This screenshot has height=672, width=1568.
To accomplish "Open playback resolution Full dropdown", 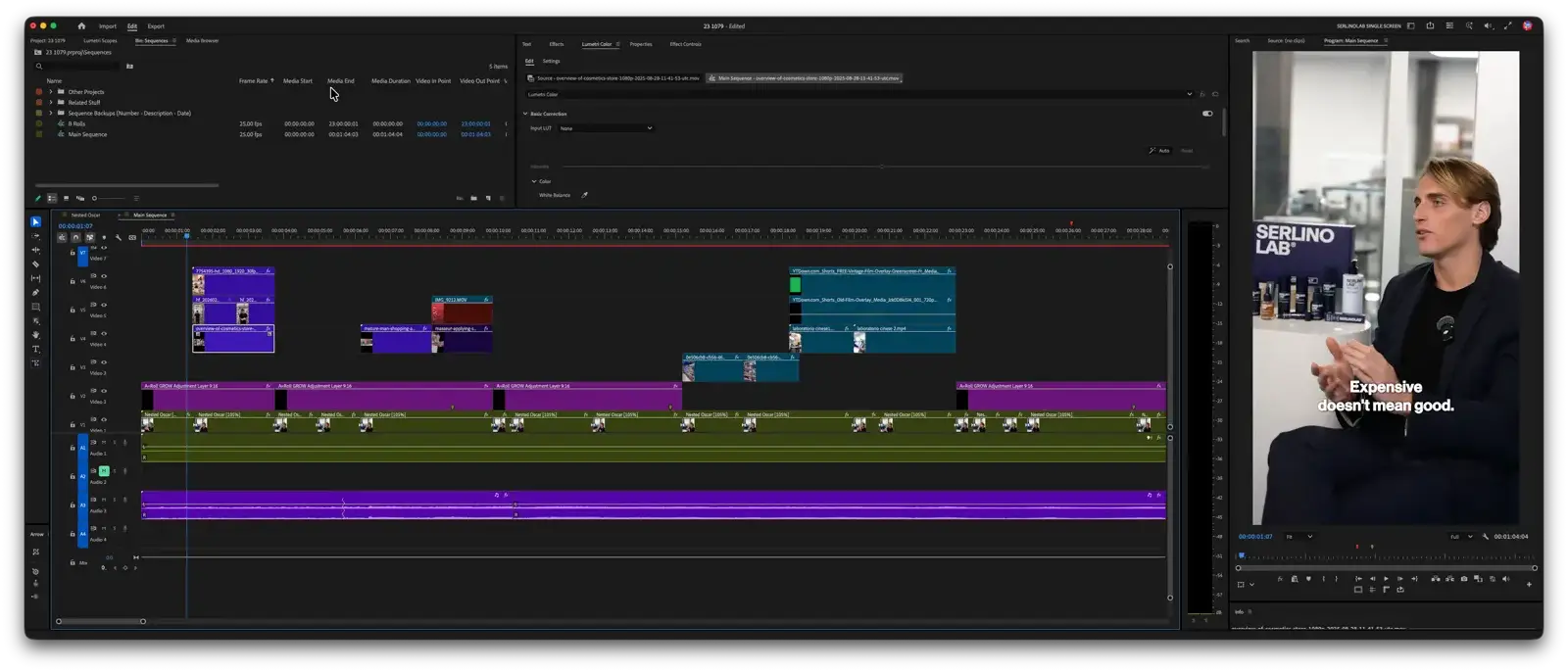I will tap(1461, 537).
